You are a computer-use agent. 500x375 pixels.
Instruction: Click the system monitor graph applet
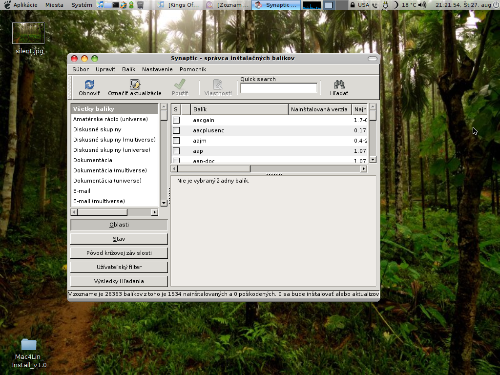click(312, 5)
